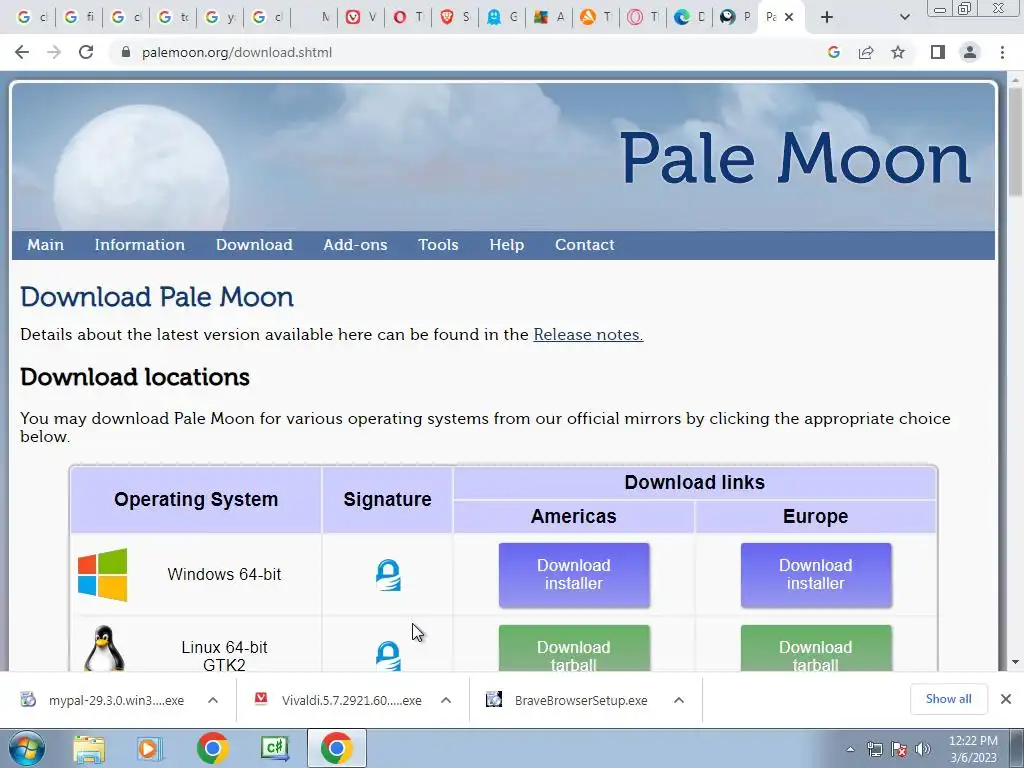Viewport: 1024px width, 768px height.
Task: Reload the Pale Moon download page
Action: coord(86,52)
